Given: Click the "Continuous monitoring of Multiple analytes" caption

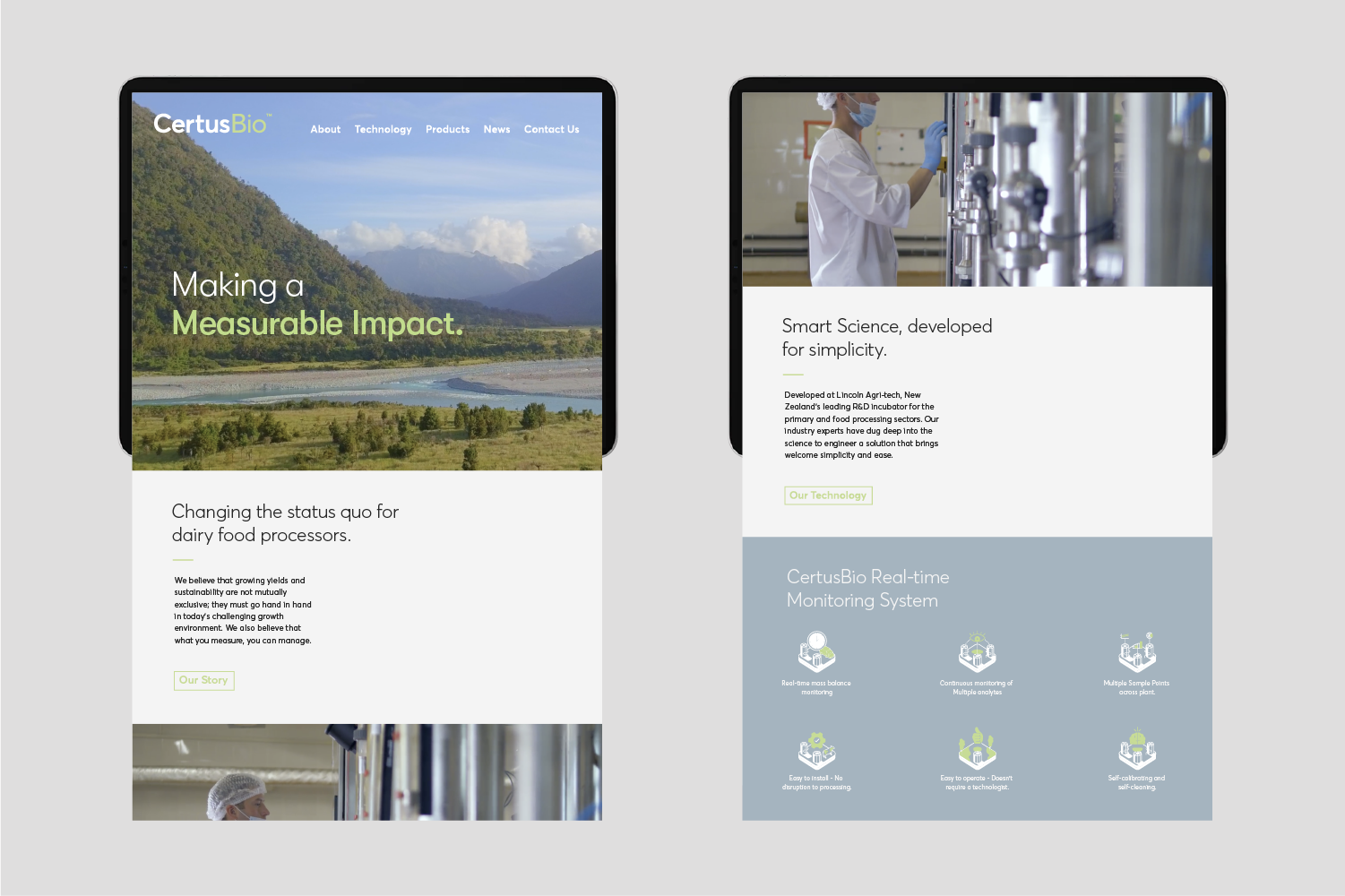Looking at the screenshot, I should point(977,687).
